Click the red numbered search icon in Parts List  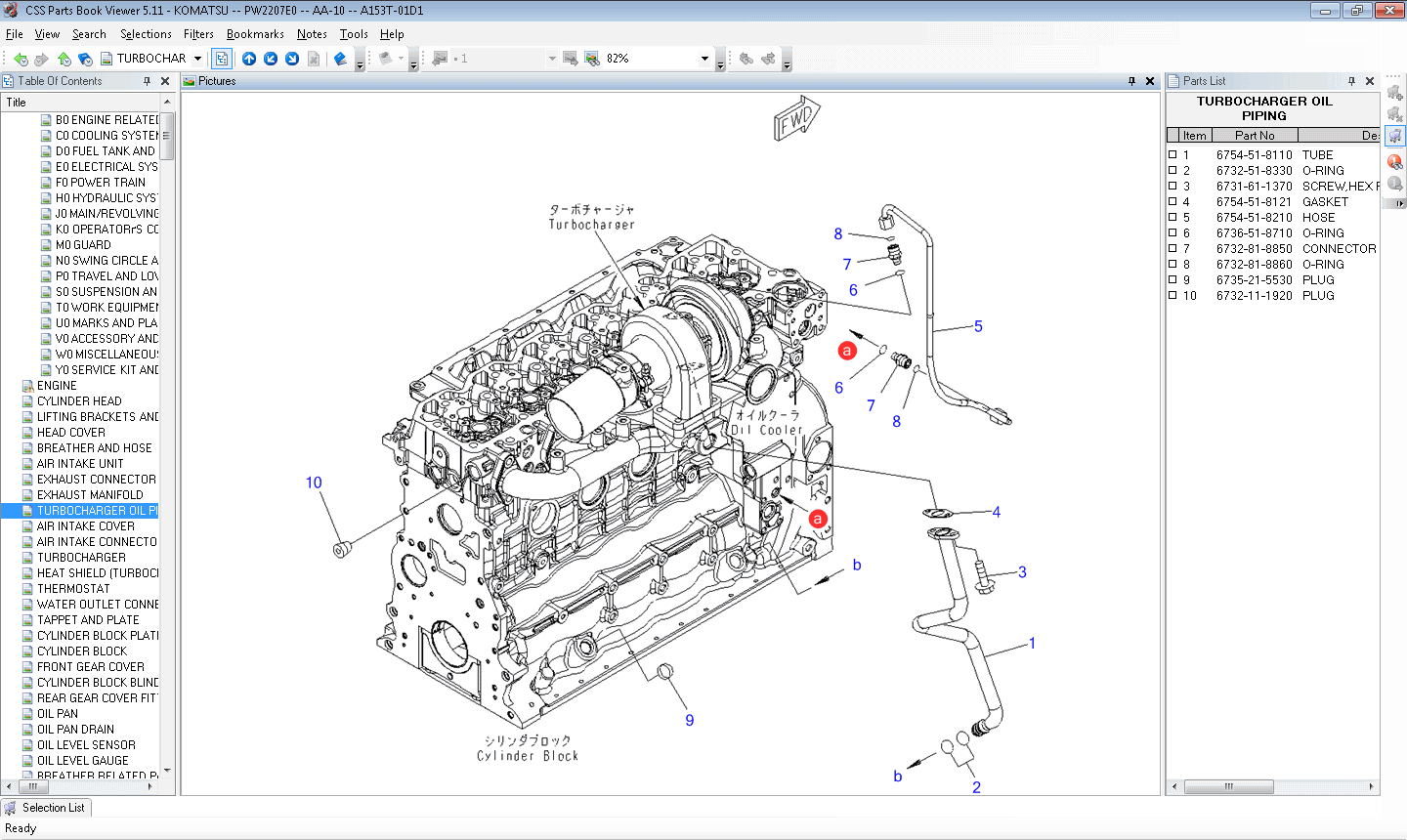tap(1395, 161)
